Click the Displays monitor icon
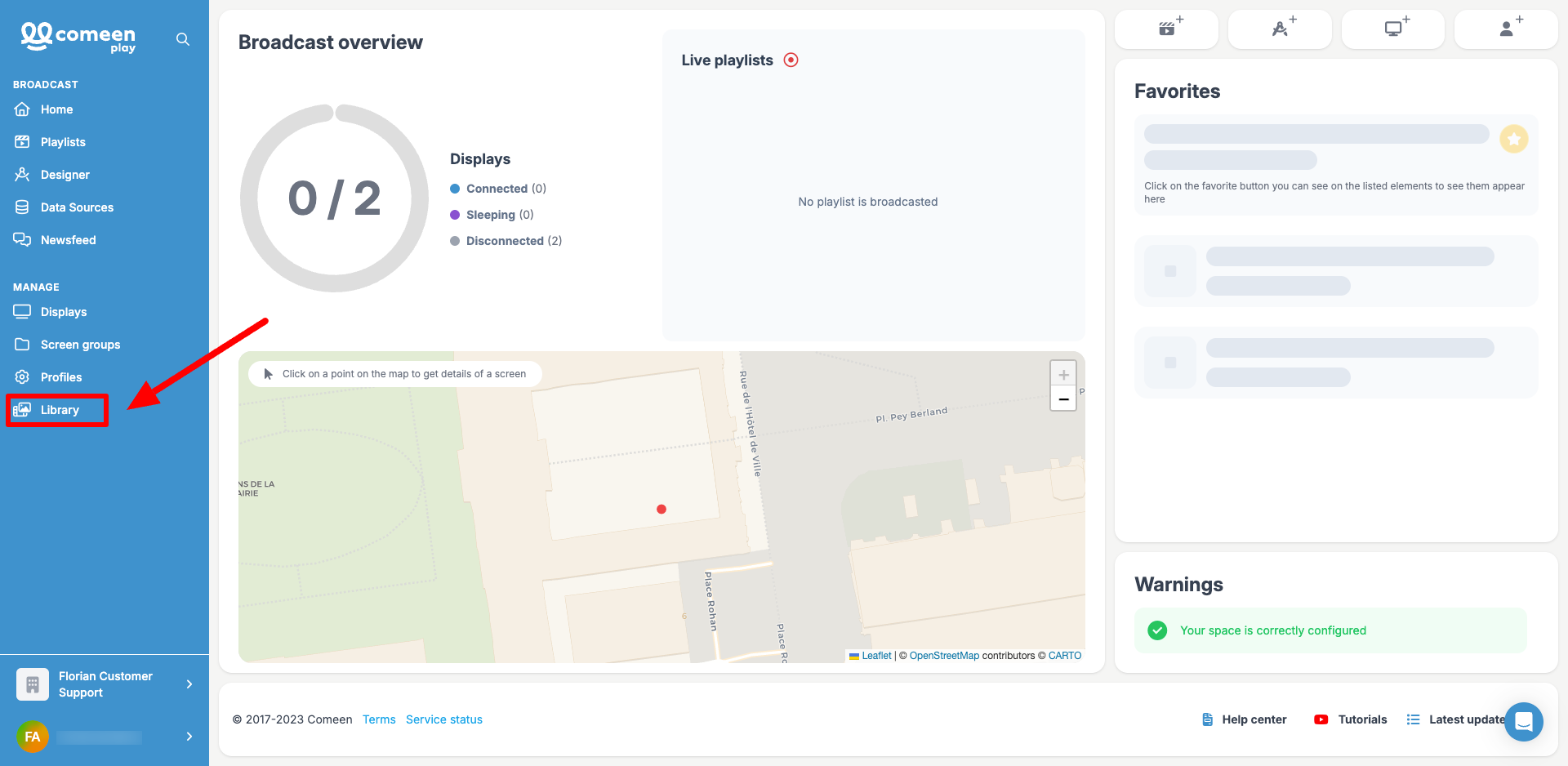 pyautogui.click(x=22, y=311)
